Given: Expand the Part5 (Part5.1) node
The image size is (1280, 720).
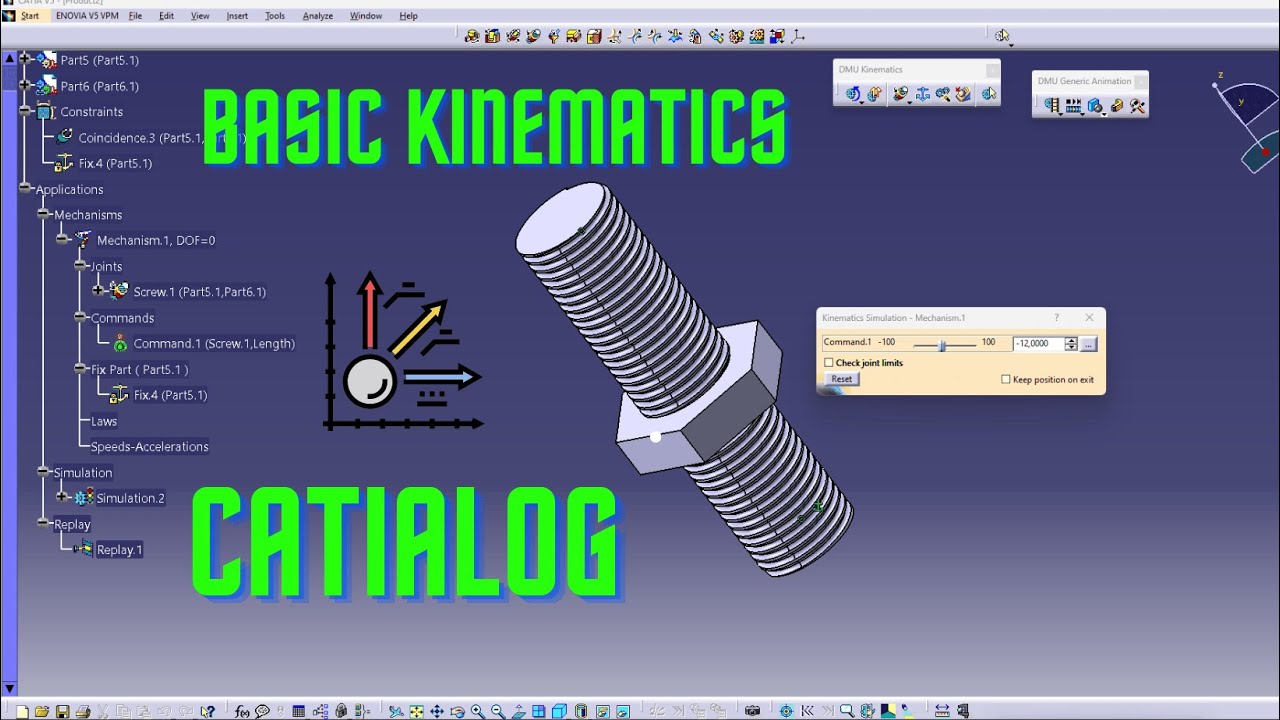Looking at the screenshot, I should [25, 60].
